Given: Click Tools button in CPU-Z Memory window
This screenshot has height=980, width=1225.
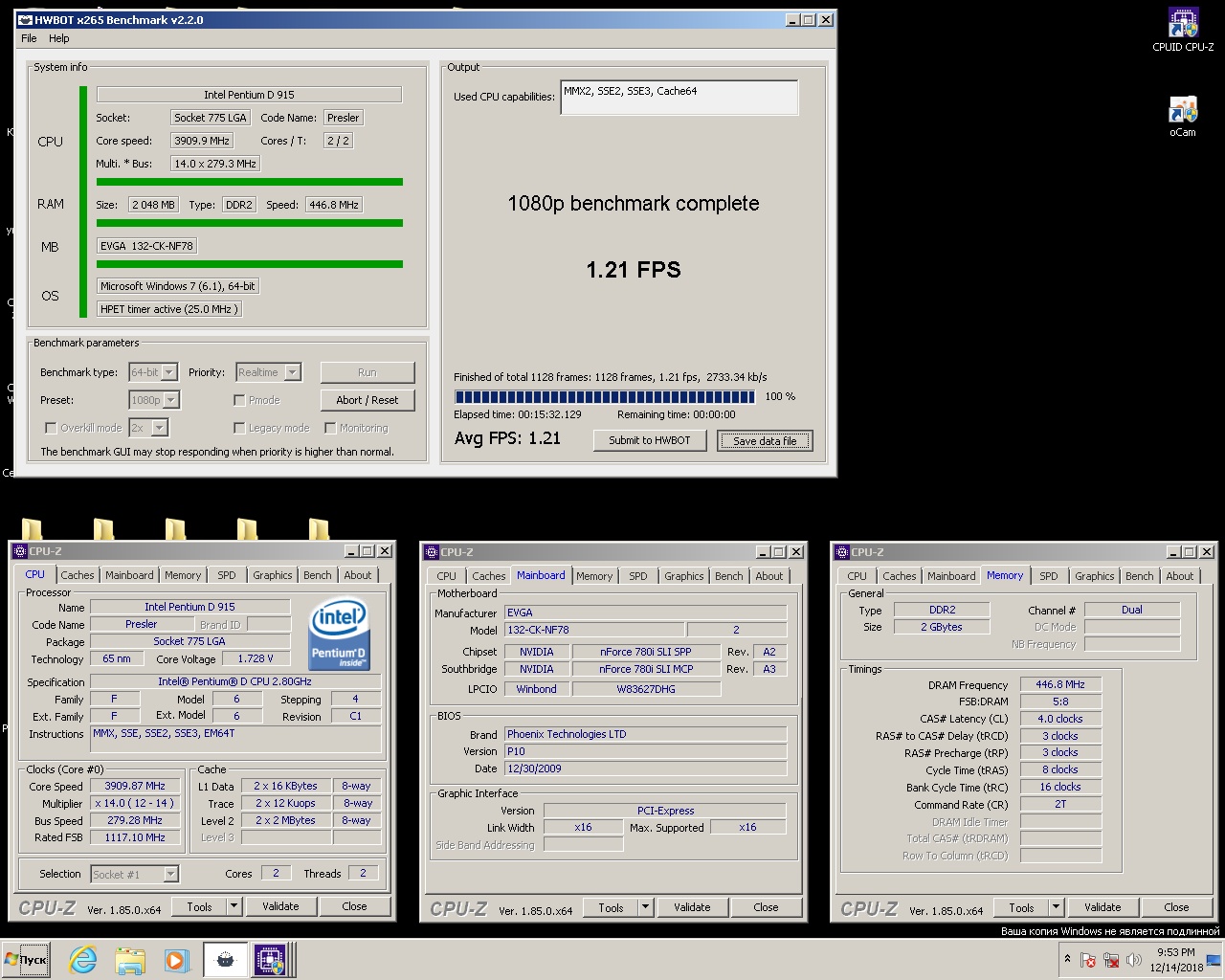Looking at the screenshot, I should [x=1021, y=907].
